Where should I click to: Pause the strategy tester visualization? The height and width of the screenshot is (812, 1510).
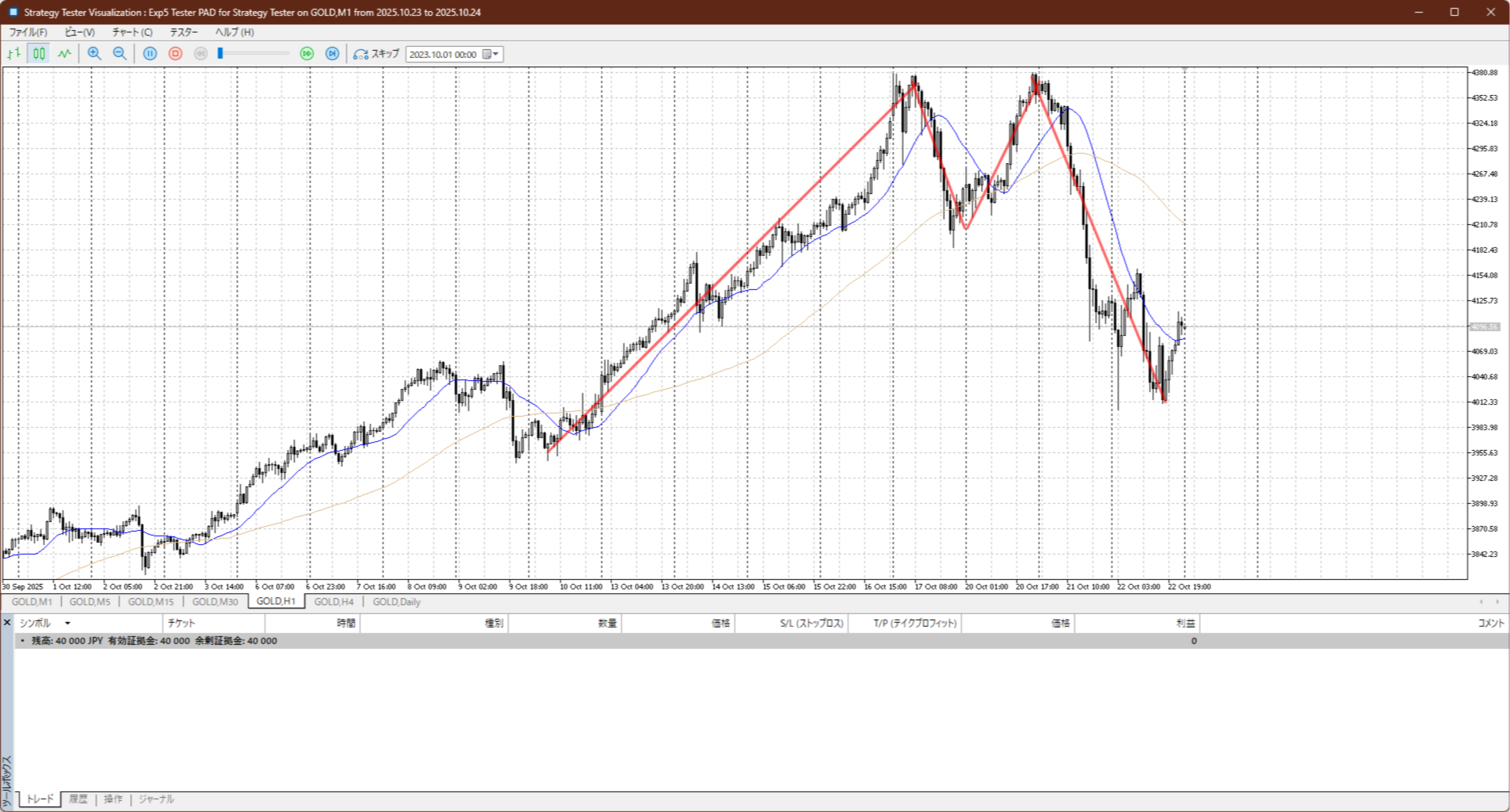click(150, 54)
